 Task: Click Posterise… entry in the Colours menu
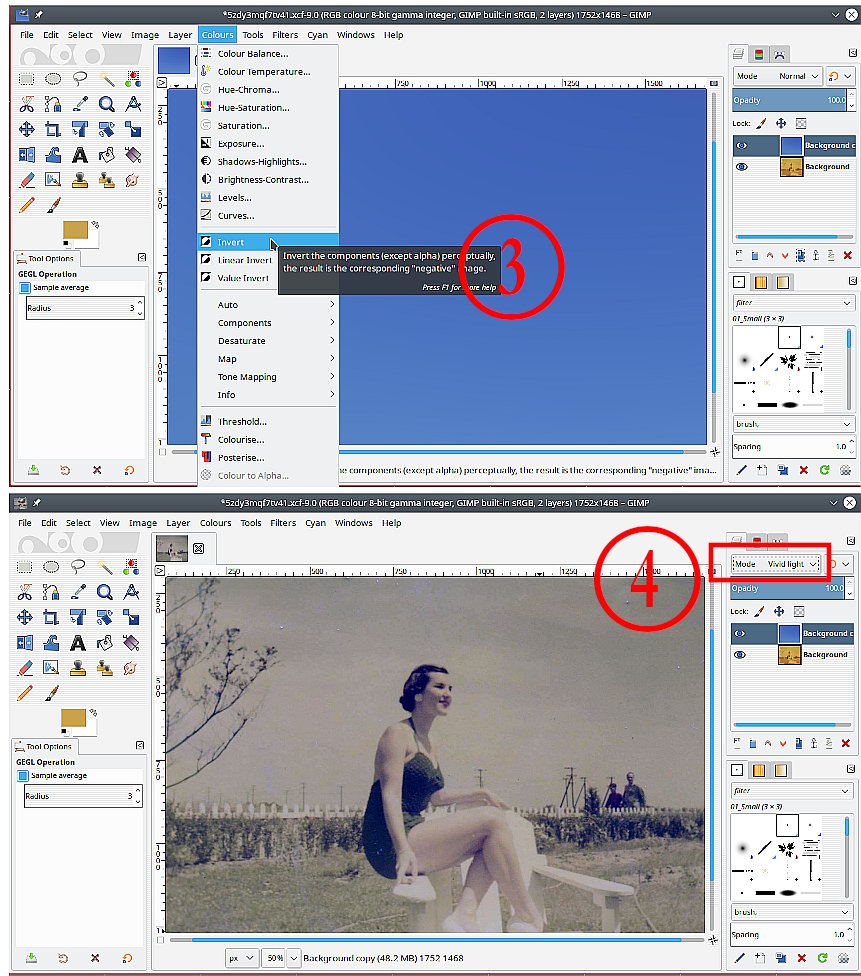tap(268, 458)
